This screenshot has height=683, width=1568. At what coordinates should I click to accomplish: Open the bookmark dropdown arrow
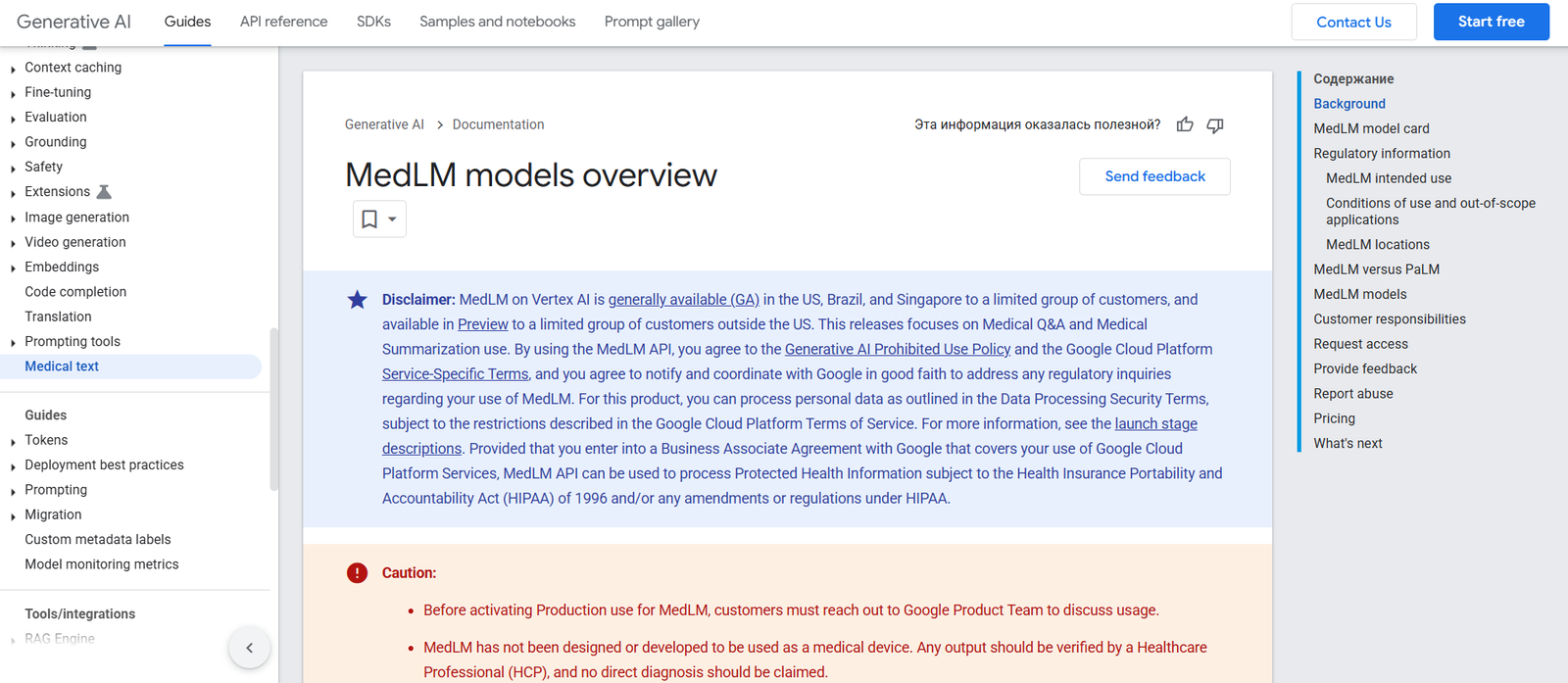(x=392, y=220)
